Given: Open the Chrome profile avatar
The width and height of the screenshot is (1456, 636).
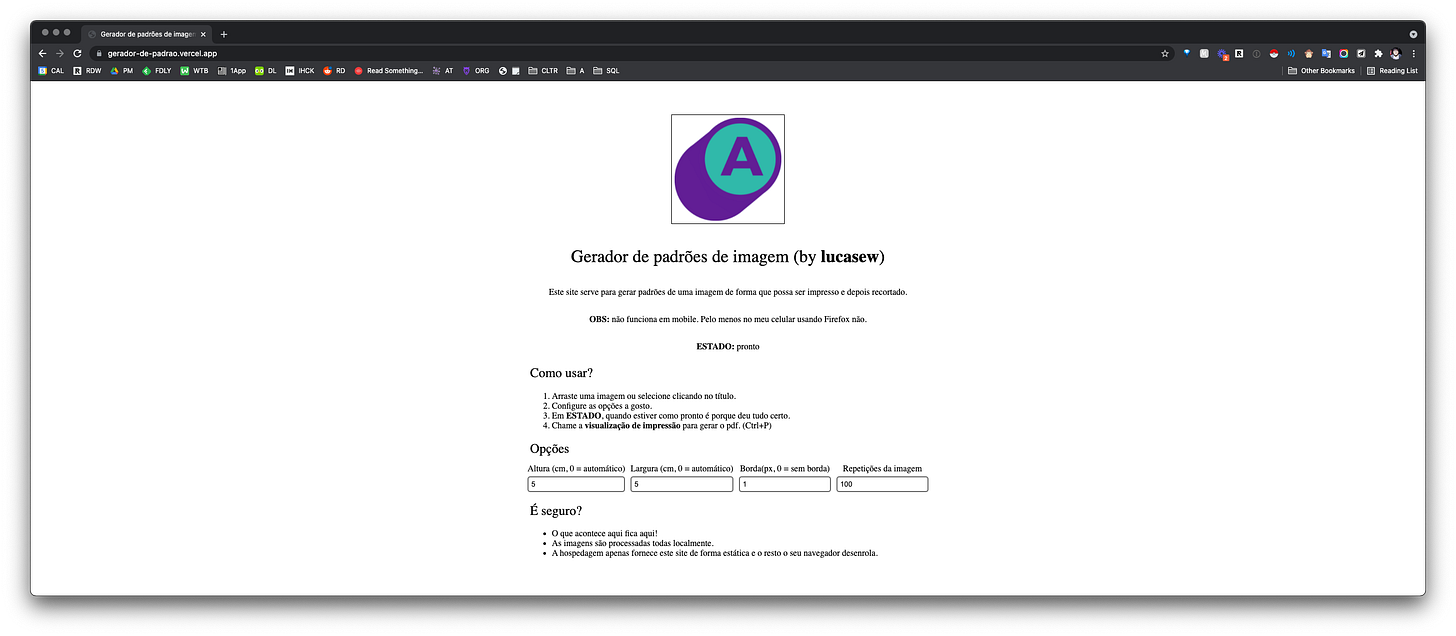Looking at the screenshot, I should [x=1395, y=53].
